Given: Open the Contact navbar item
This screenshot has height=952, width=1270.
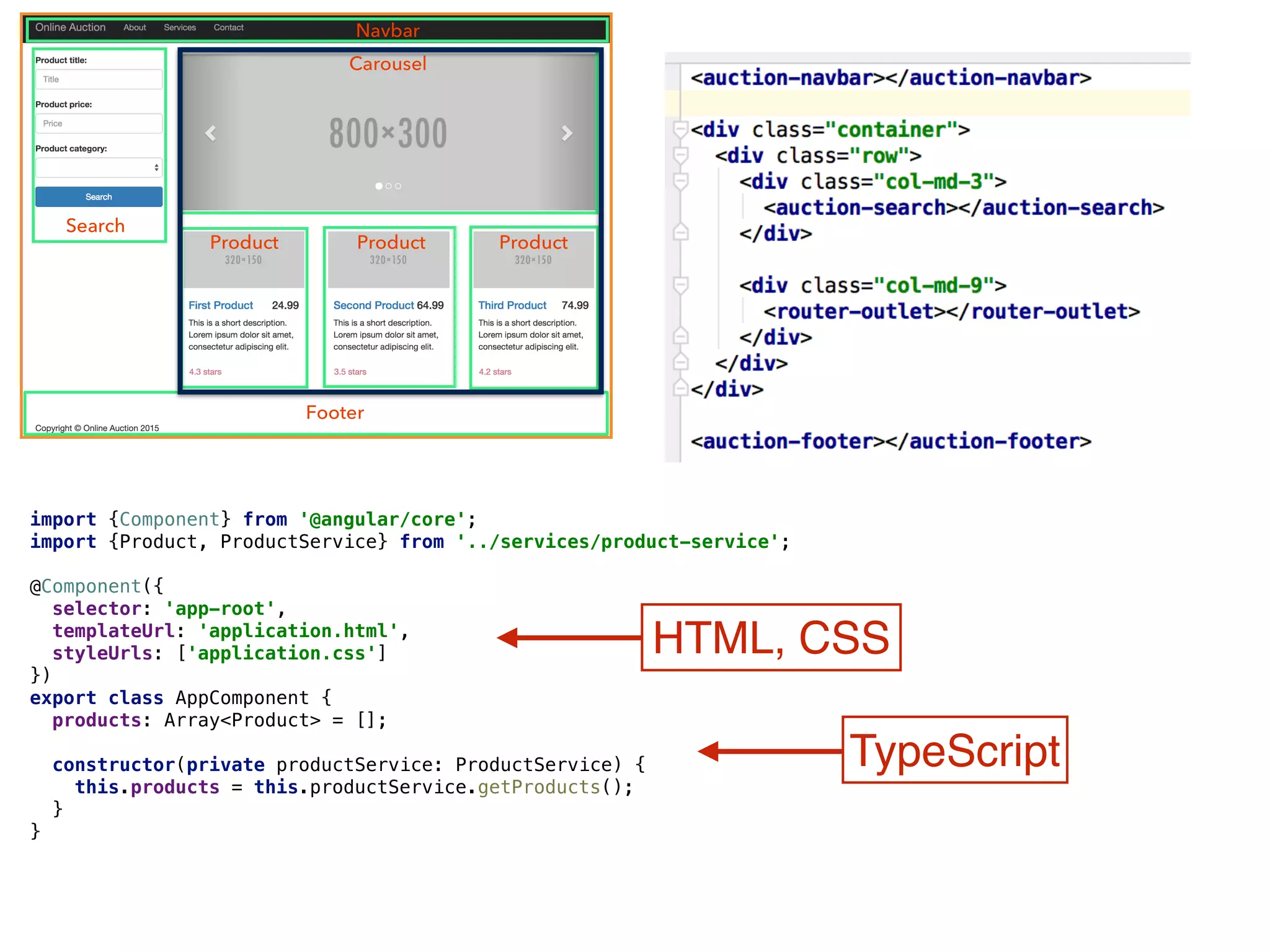Looking at the screenshot, I should (228, 27).
